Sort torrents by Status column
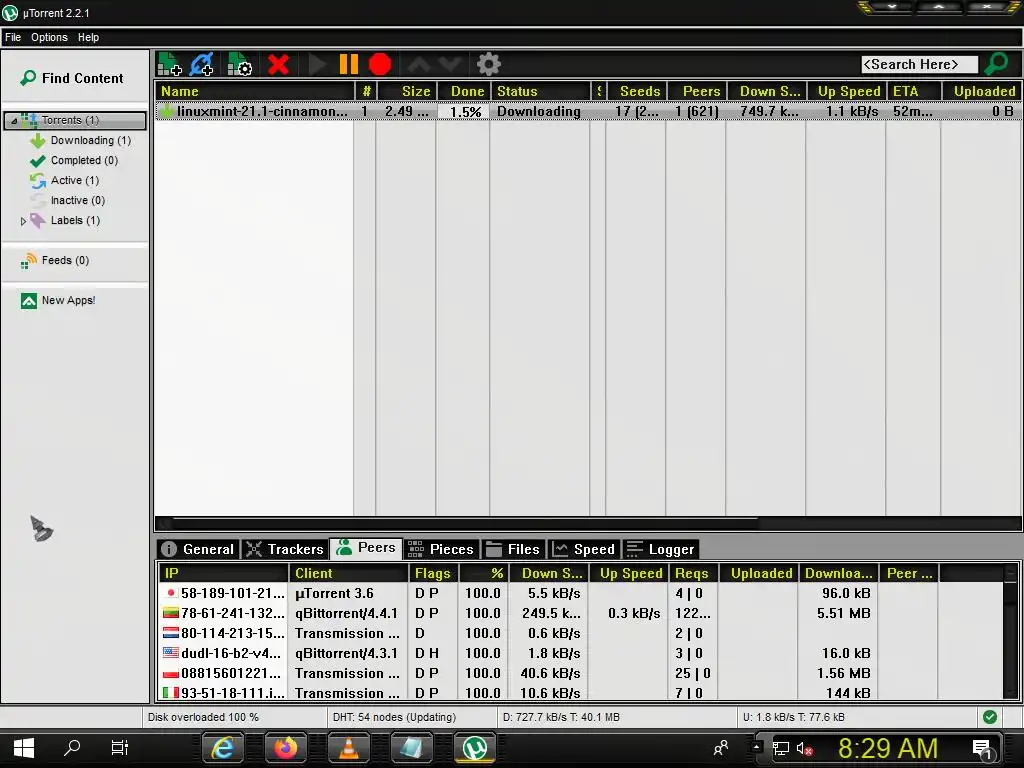1024x768 pixels. (540, 91)
